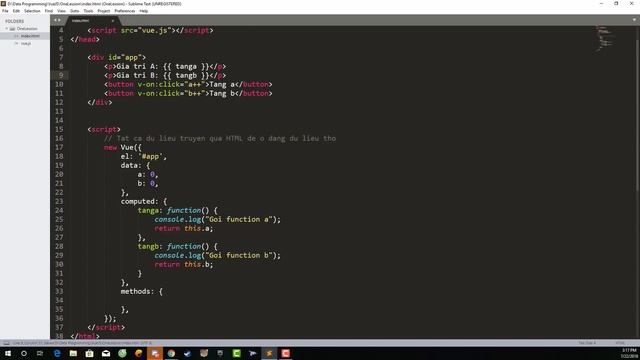Open the Preferences menu
The height and width of the screenshot is (360, 640).
(124, 11)
